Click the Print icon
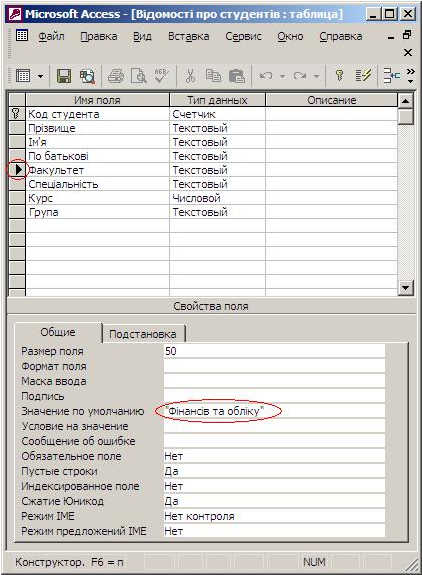This screenshot has height=575, width=422. tap(116, 76)
